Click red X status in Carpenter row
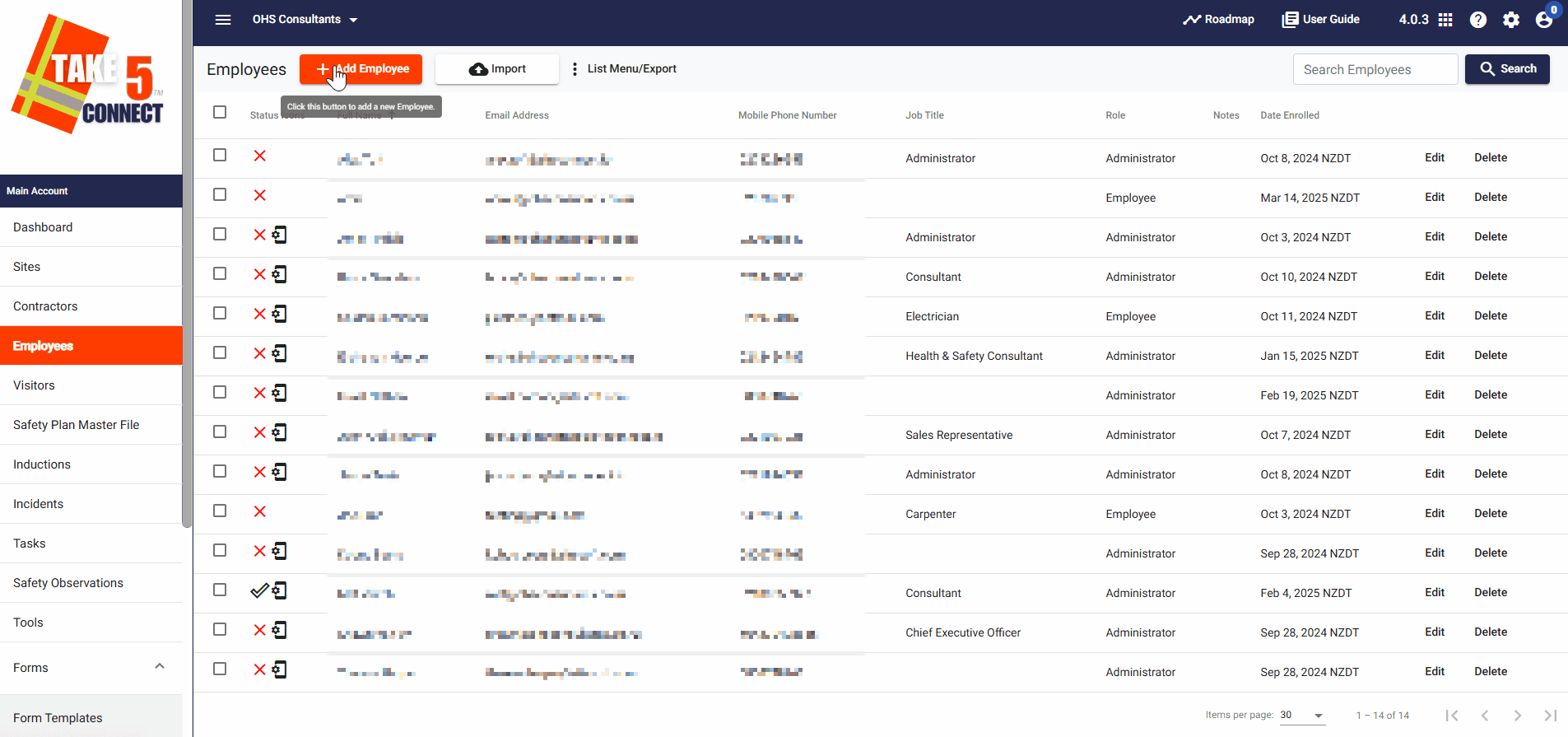Screen dimensions: 1568x737 click(260, 511)
